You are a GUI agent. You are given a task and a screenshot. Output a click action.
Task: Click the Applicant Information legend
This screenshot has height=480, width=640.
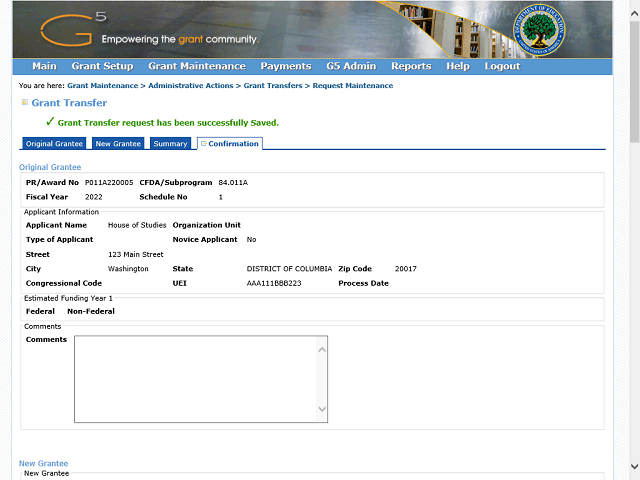[61, 212]
